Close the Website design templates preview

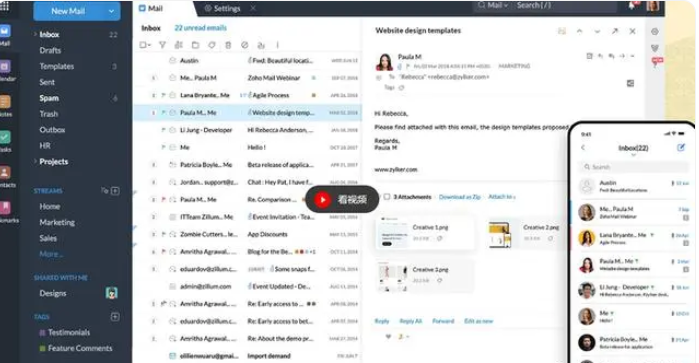pos(633,31)
